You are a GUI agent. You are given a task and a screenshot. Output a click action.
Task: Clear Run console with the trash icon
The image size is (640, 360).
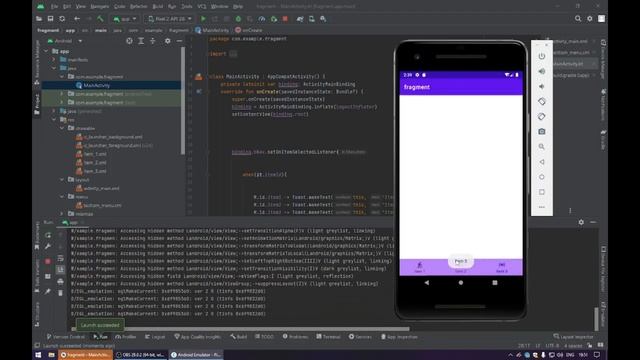[x=60, y=293]
